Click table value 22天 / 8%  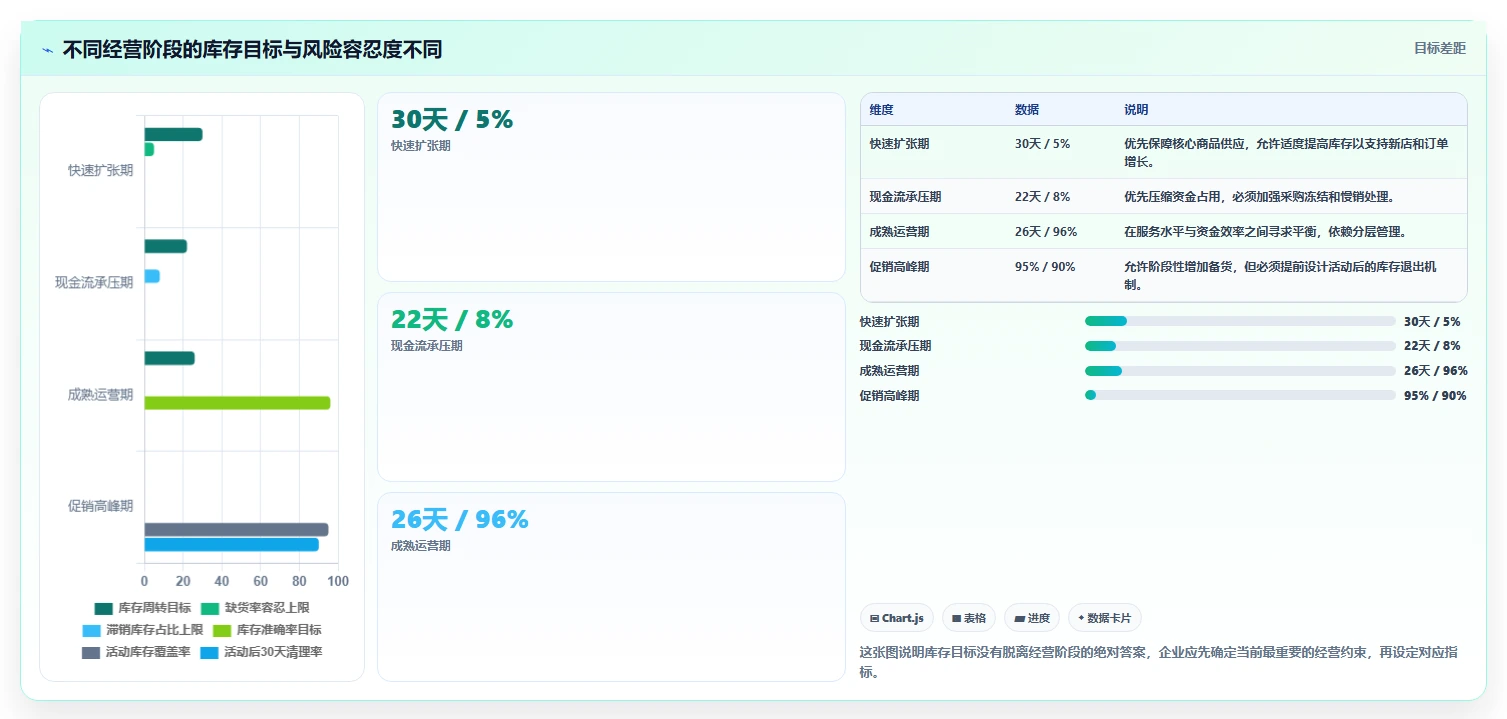[x=1042, y=197]
